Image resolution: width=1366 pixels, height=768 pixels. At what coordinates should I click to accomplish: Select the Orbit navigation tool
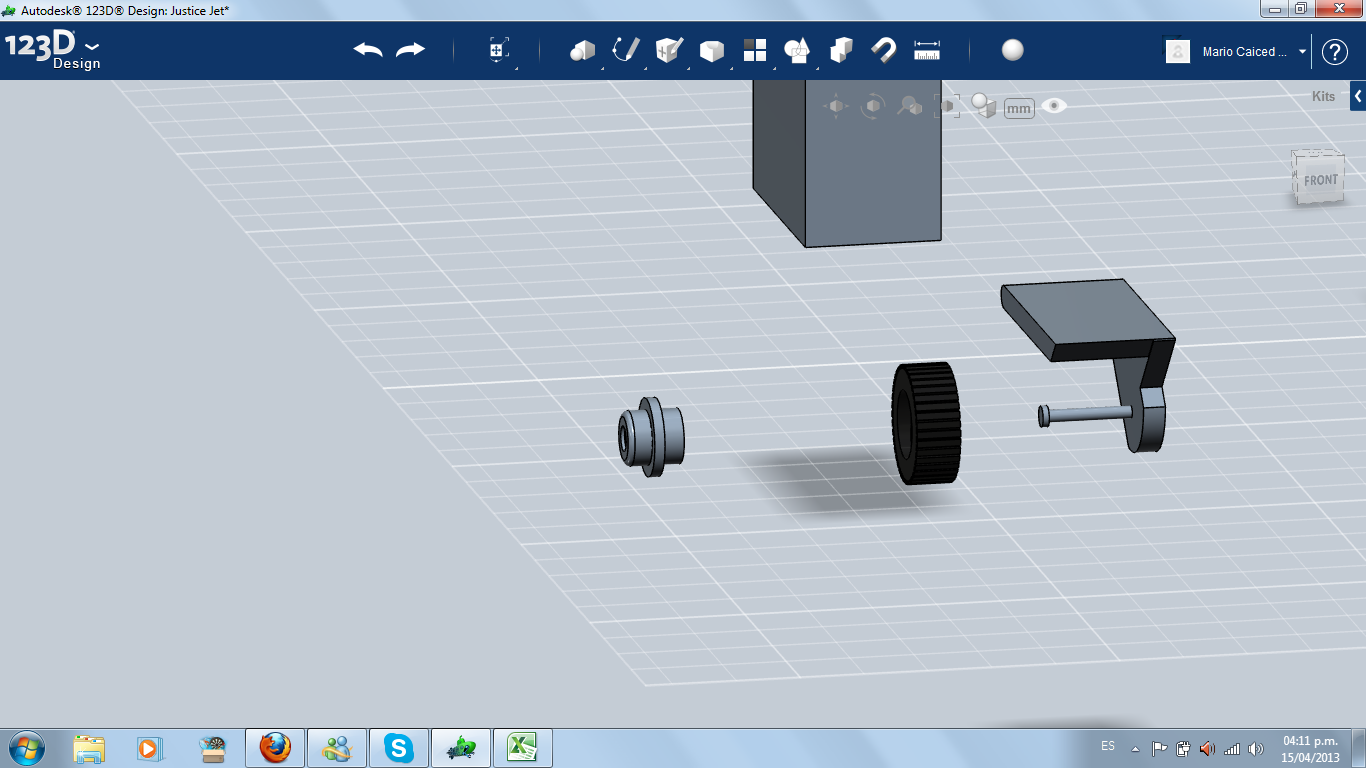coord(873,106)
